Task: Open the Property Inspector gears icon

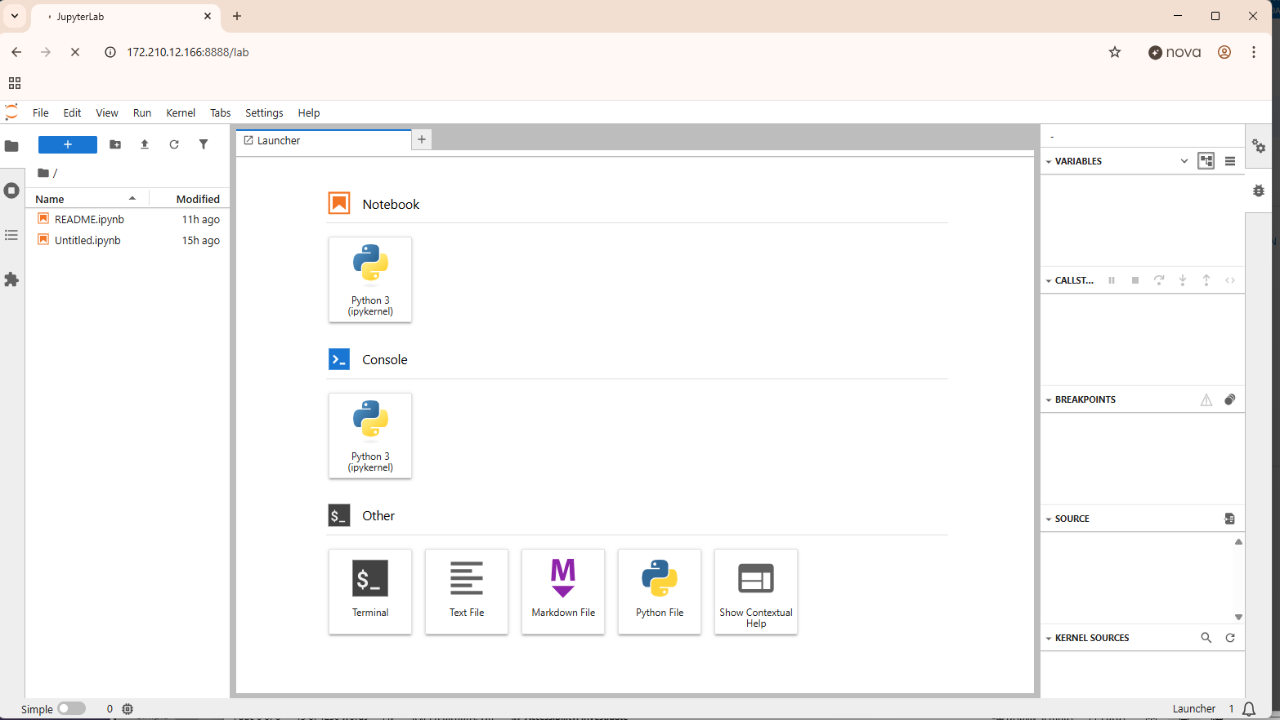Action: (x=1258, y=147)
